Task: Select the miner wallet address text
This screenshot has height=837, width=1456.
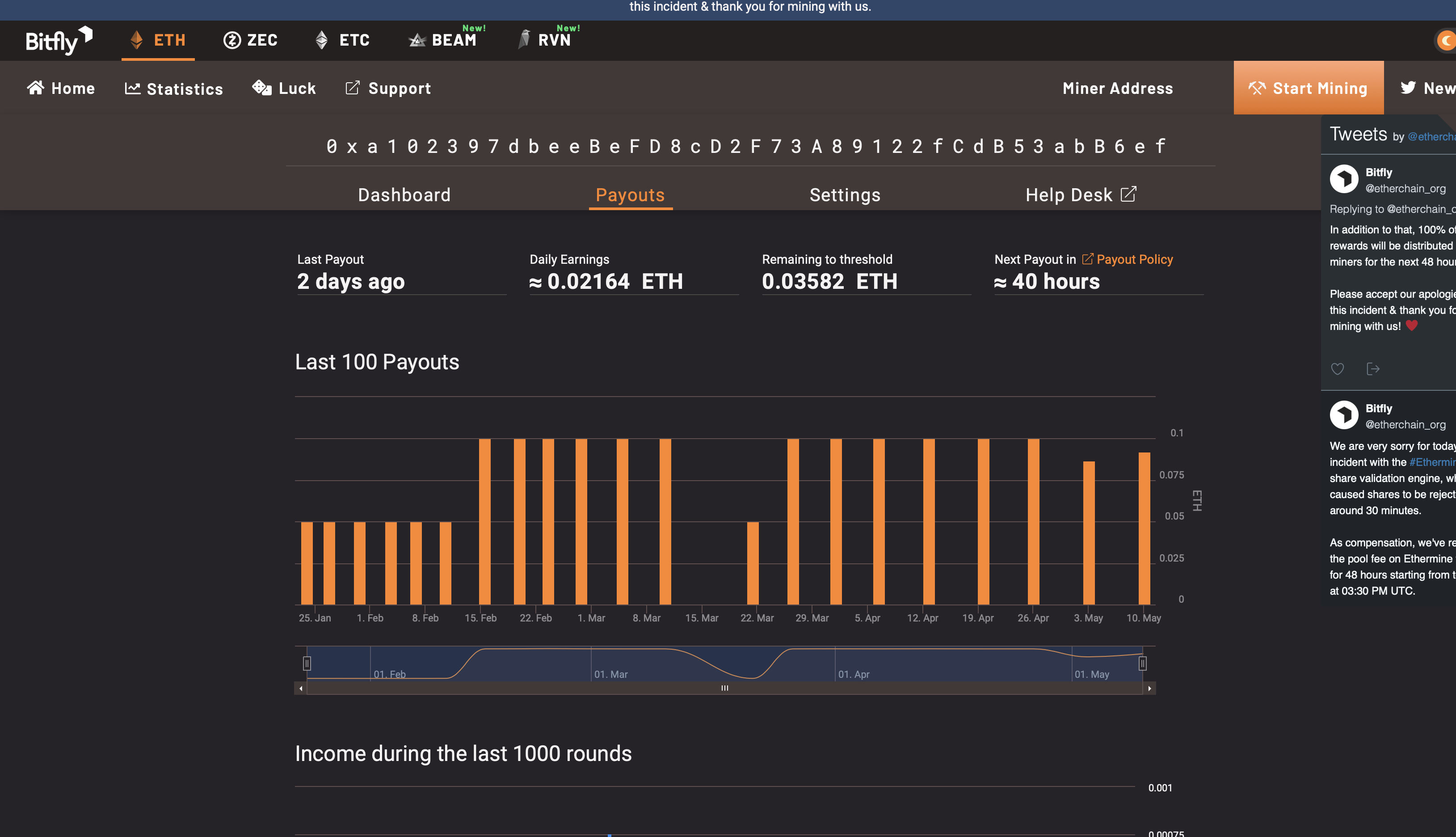Action: (x=746, y=146)
